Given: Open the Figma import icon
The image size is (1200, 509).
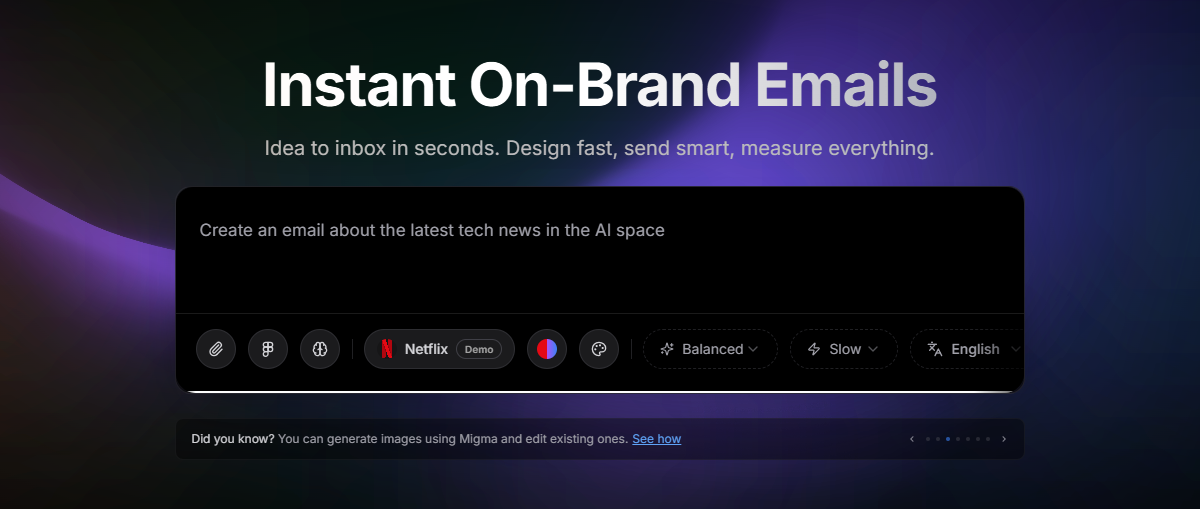Looking at the screenshot, I should (268, 349).
